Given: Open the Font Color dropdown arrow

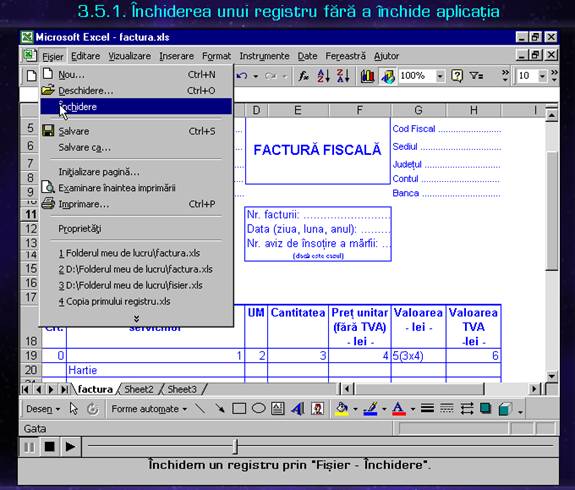Looking at the screenshot, I should tap(413, 409).
